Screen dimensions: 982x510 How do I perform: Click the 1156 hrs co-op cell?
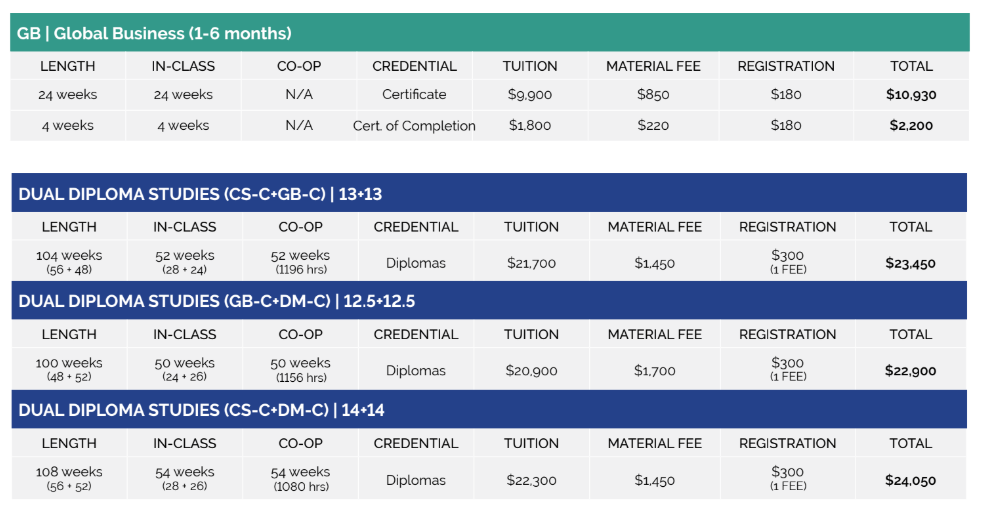coord(300,378)
